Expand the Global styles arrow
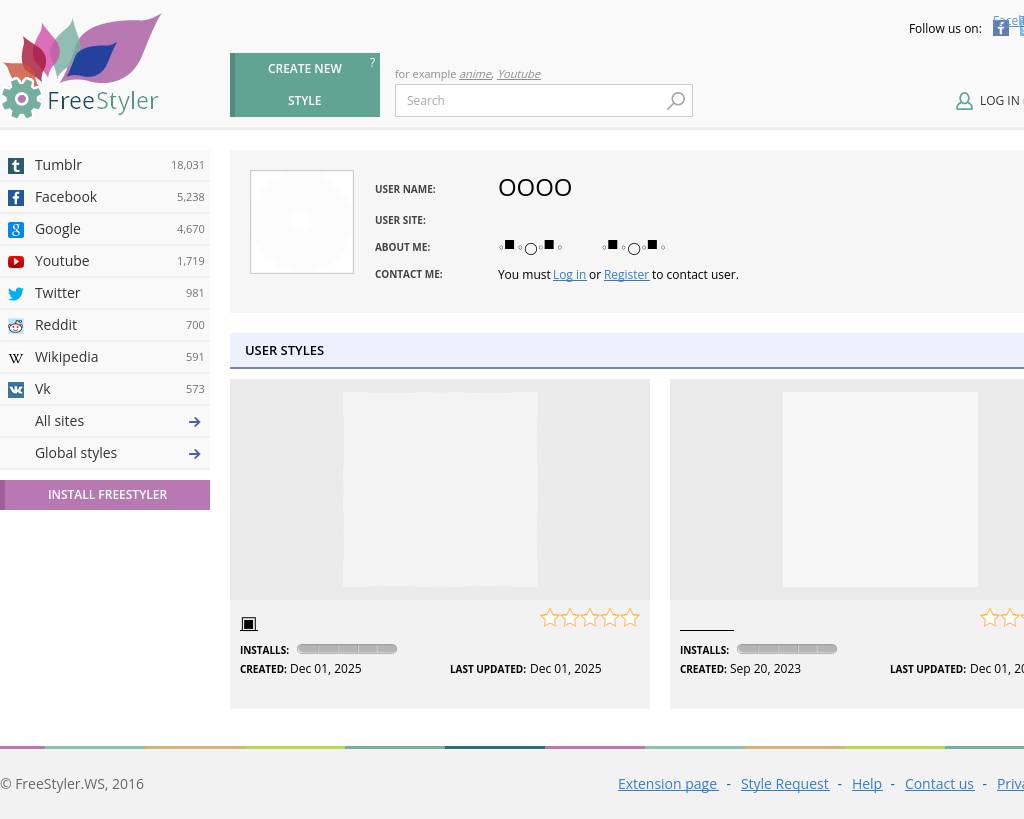The image size is (1024, 819). [x=194, y=454]
